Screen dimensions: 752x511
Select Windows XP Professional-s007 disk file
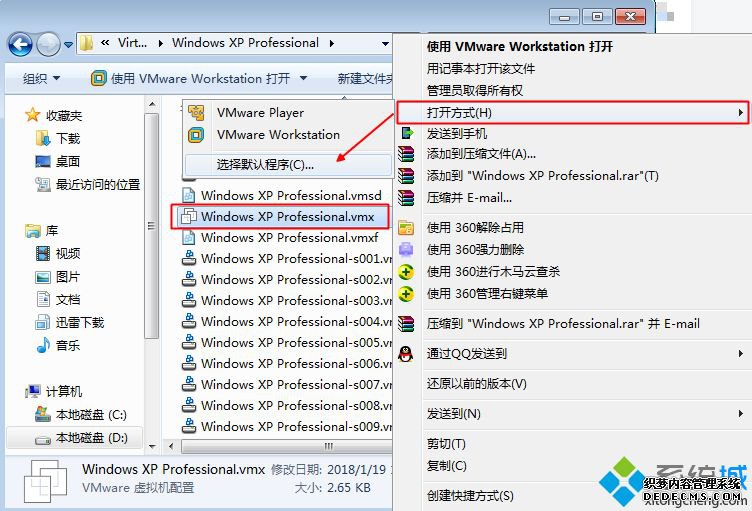click(x=287, y=384)
